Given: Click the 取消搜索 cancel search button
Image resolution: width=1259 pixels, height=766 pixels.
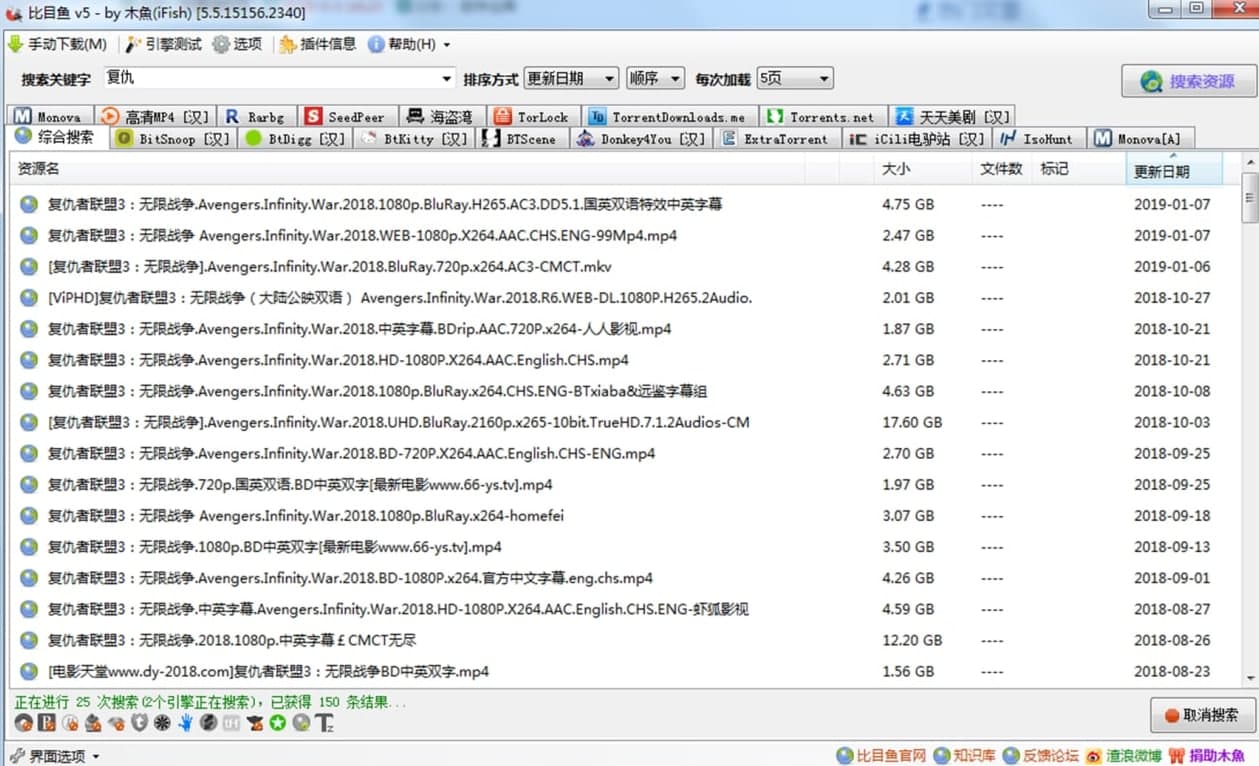Looking at the screenshot, I should pyautogui.click(x=1202, y=715).
